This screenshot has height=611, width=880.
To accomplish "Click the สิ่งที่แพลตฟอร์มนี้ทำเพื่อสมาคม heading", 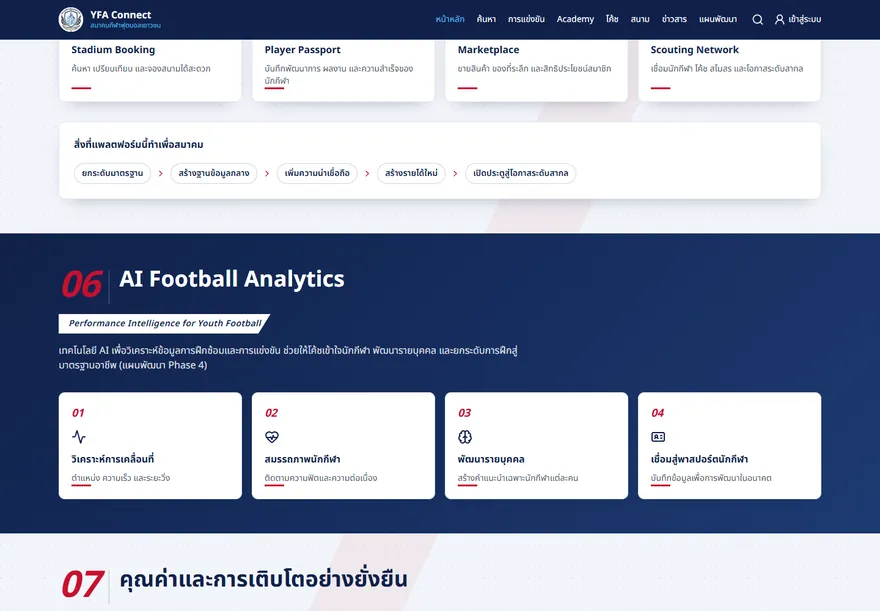I will [138, 144].
